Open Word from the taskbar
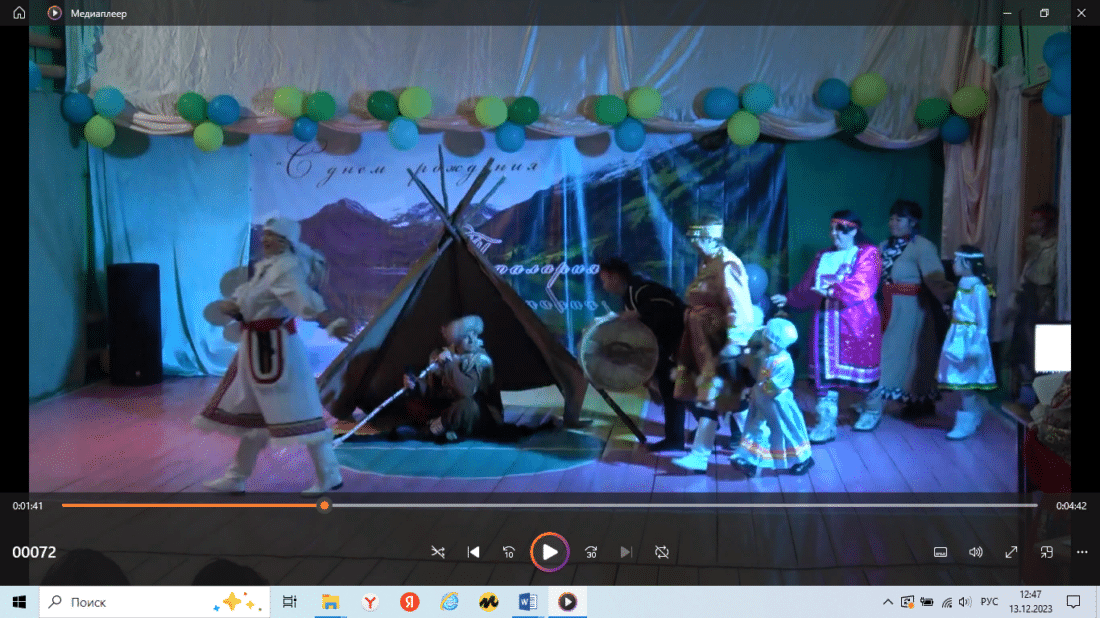 [x=528, y=602]
